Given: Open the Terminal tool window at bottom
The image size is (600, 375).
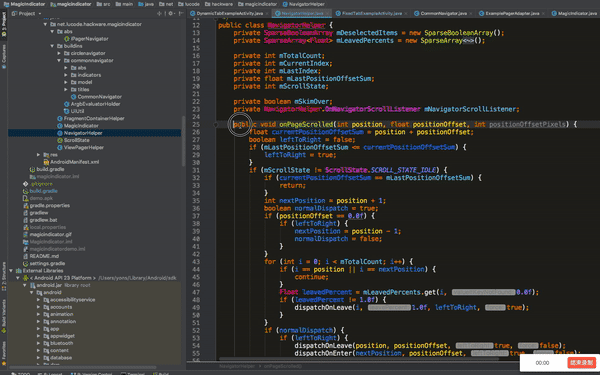Looking at the screenshot, I should coord(133,373).
